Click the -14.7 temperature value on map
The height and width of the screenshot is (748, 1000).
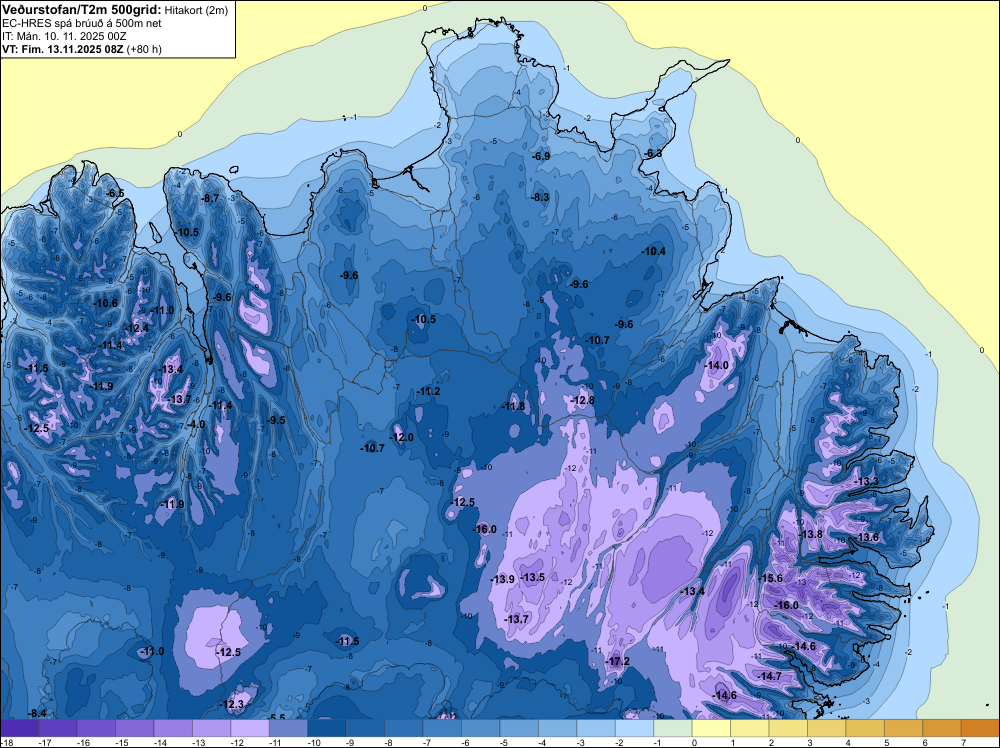point(770,676)
